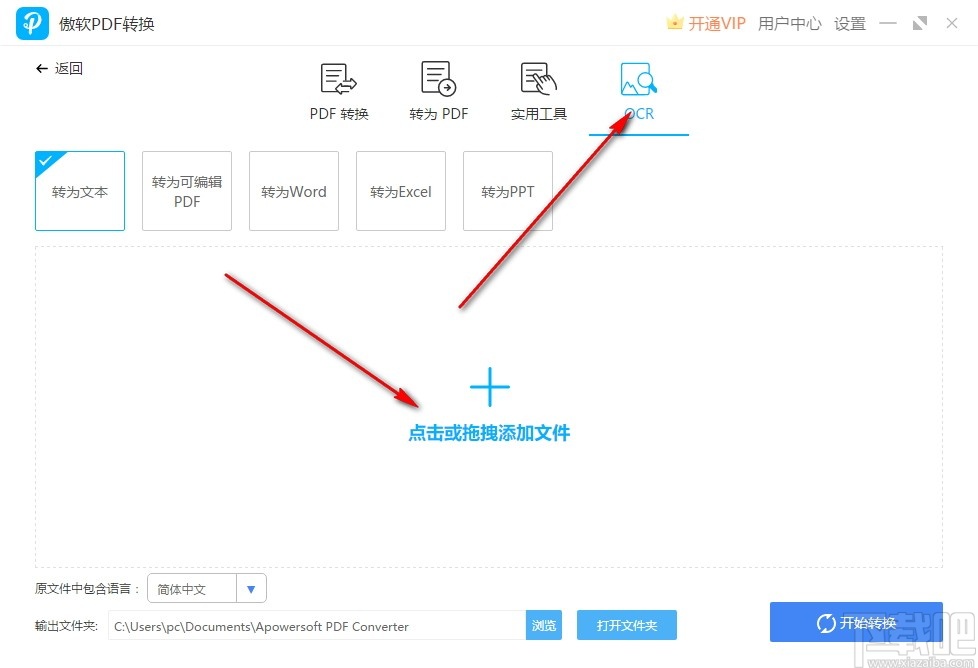Open the 设置 settings menu
This screenshot has height=668, width=978.
[849, 23]
